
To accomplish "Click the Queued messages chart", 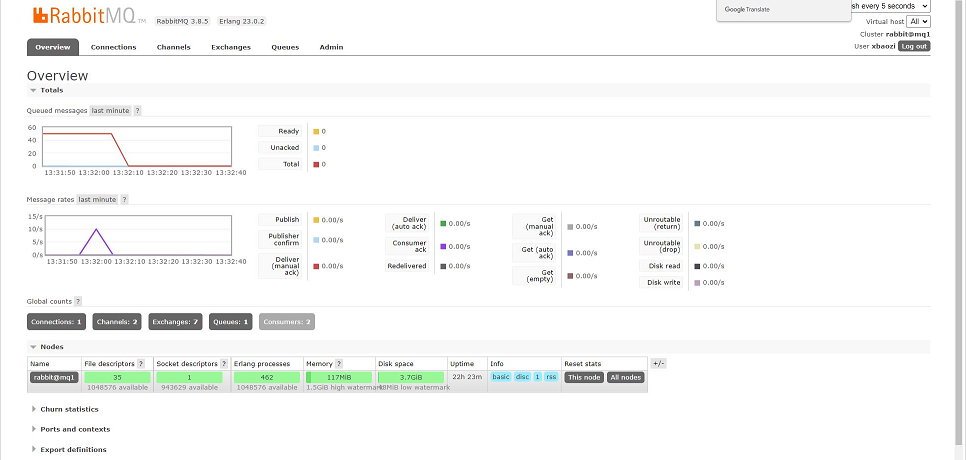I will [137, 147].
